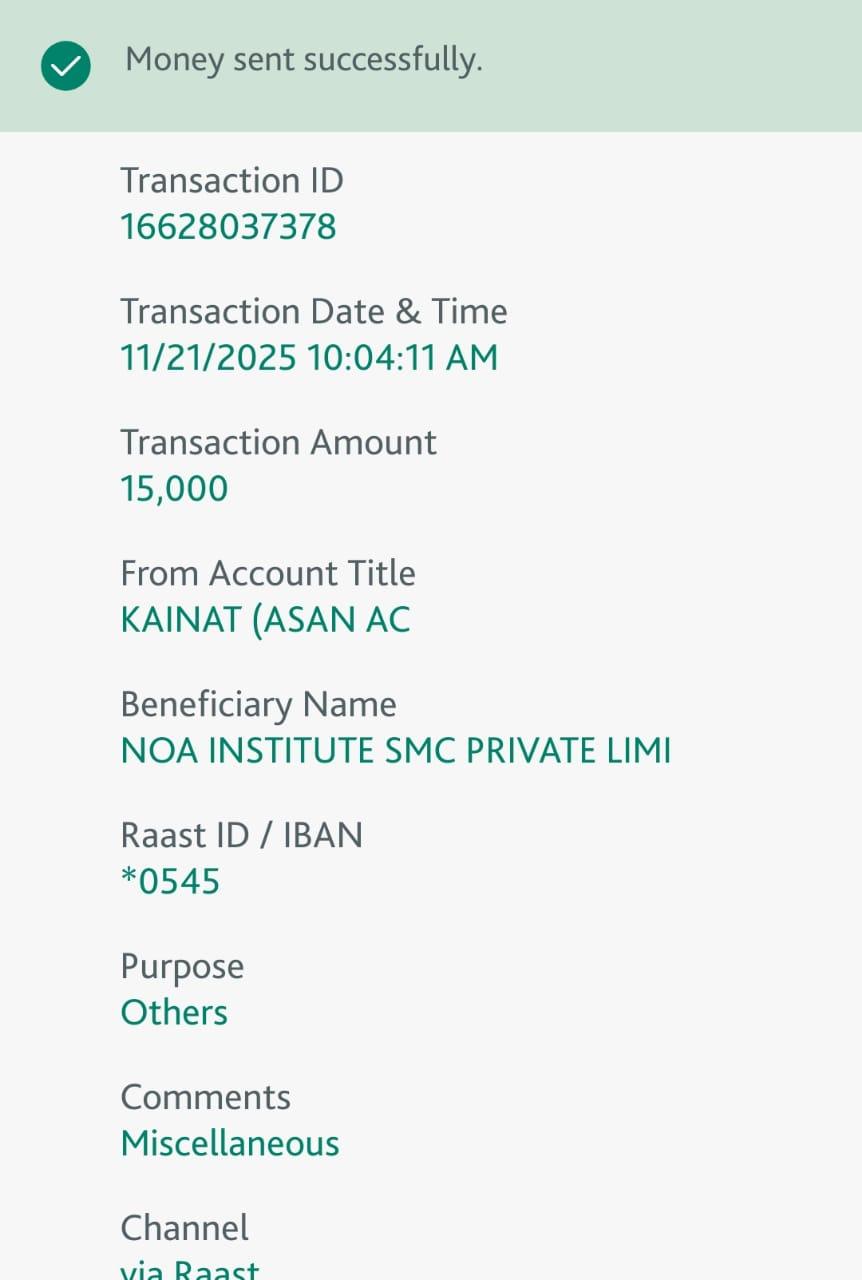Click the Comments label
Viewport: 862px width, 1280px height.
(205, 1098)
